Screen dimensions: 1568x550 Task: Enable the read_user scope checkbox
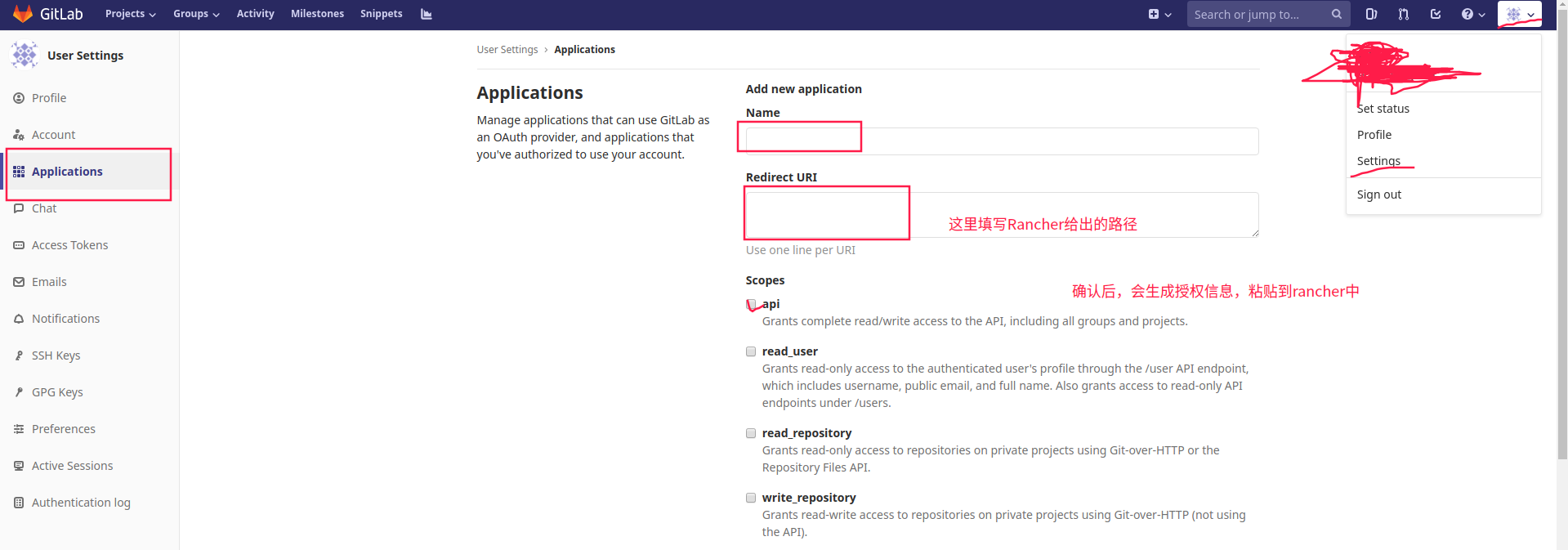click(x=751, y=351)
